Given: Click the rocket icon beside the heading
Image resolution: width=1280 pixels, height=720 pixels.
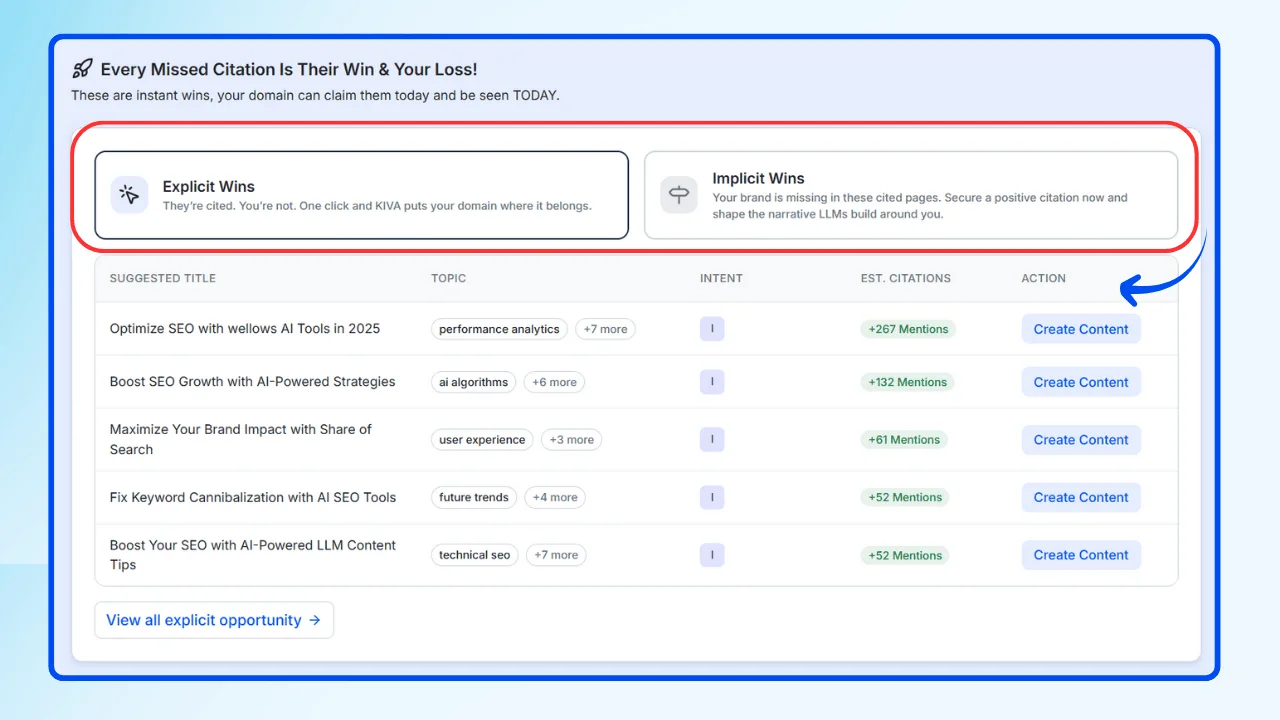Looking at the screenshot, I should coord(82,69).
